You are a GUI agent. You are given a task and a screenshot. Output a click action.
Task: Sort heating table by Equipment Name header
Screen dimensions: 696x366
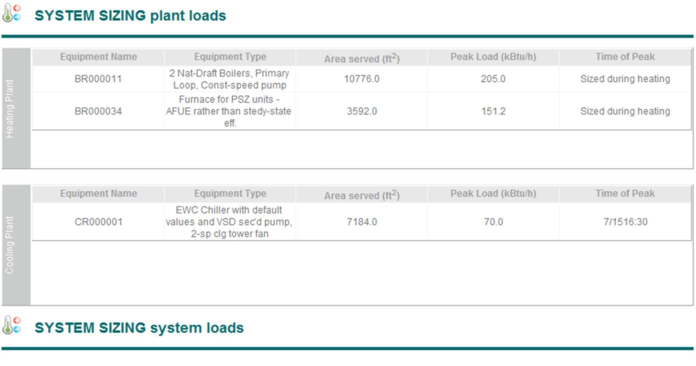(99, 57)
